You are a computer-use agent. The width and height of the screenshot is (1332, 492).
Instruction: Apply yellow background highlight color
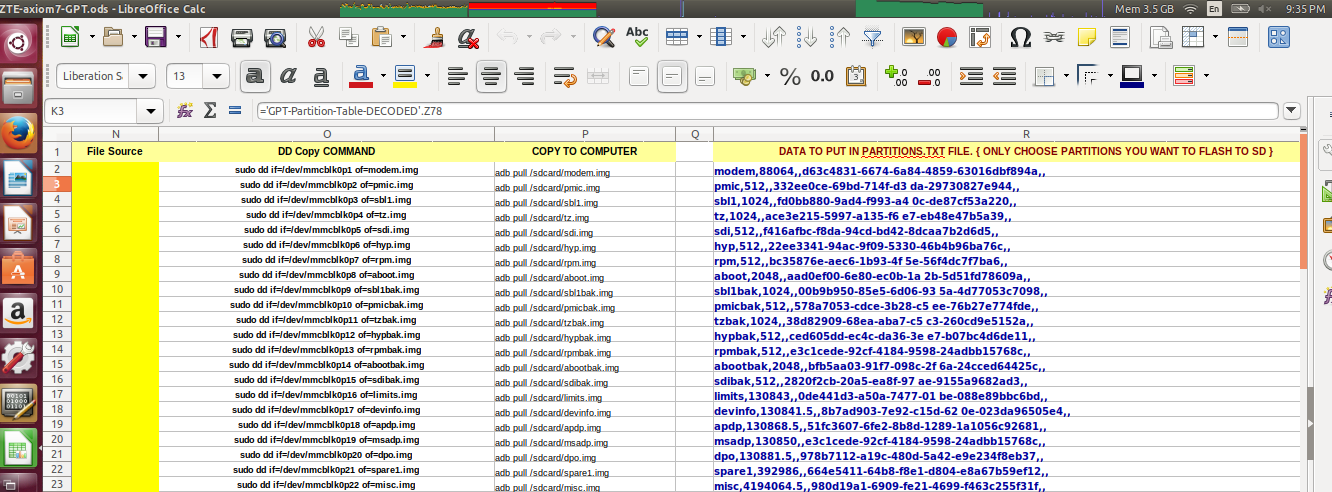[404, 76]
